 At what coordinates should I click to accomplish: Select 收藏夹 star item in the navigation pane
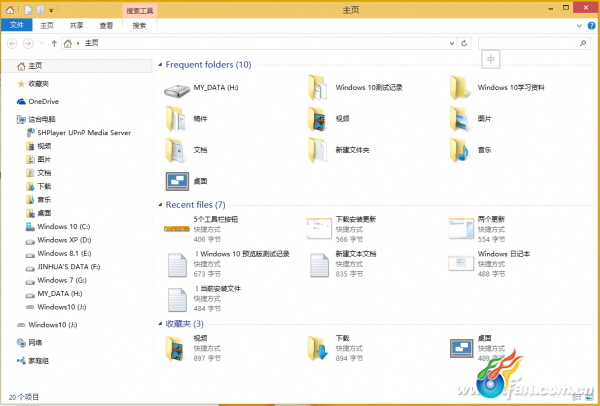(x=33, y=84)
